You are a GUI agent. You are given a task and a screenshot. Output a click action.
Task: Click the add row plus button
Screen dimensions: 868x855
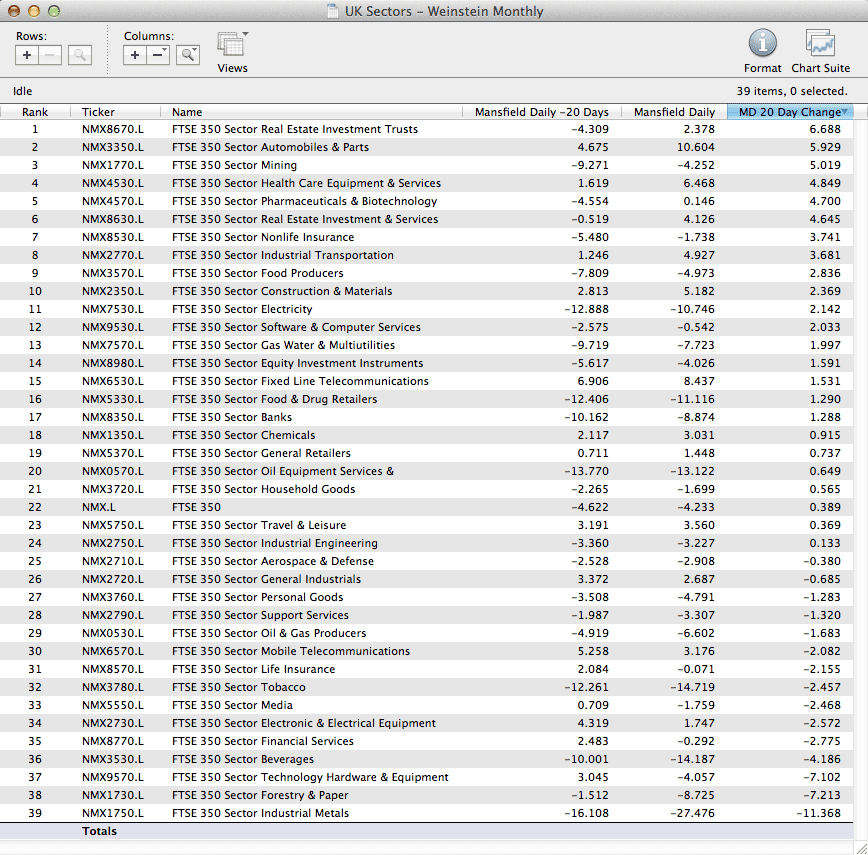[x=27, y=55]
